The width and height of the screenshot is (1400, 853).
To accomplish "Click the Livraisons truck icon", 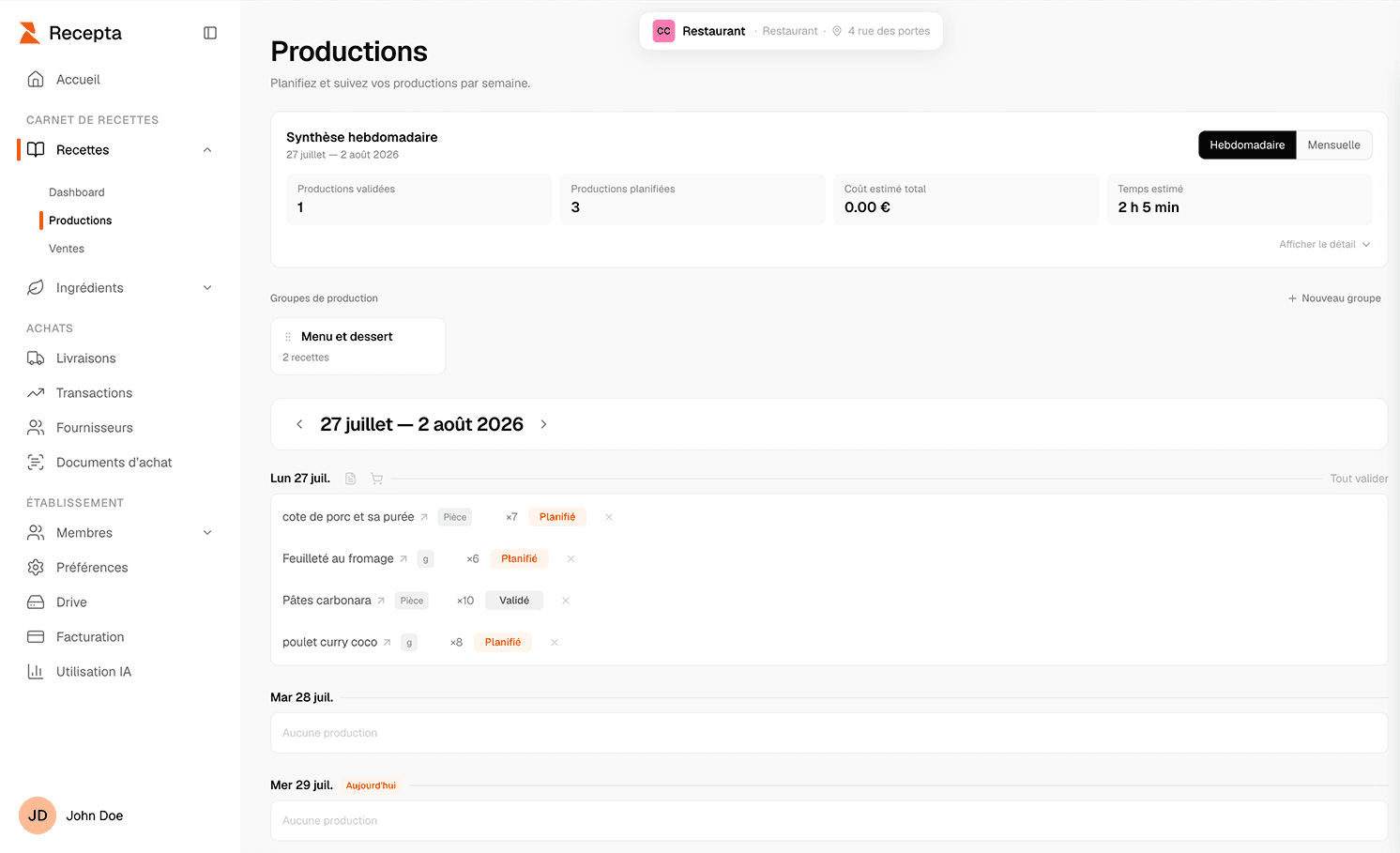I will pos(36,358).
